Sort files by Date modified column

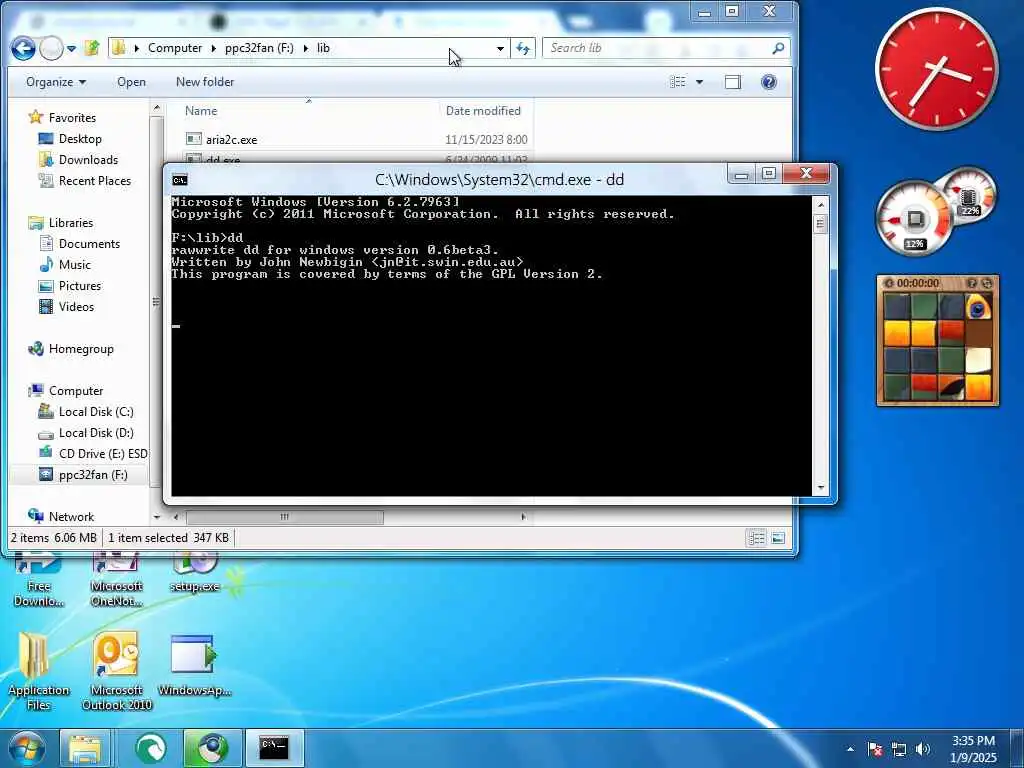click(x=483, y=111)
